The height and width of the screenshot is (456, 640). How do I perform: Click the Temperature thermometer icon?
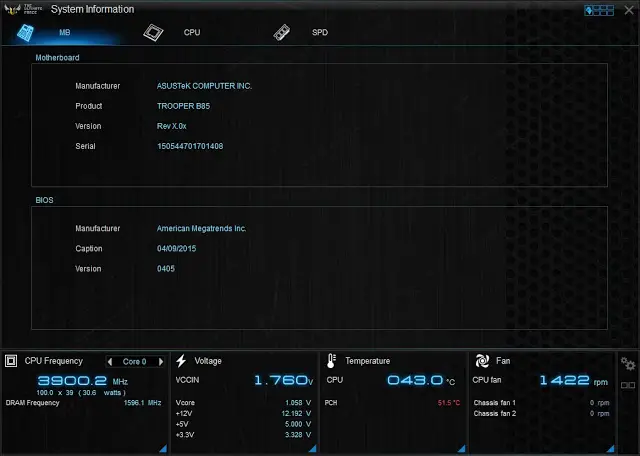click(331, 361)
